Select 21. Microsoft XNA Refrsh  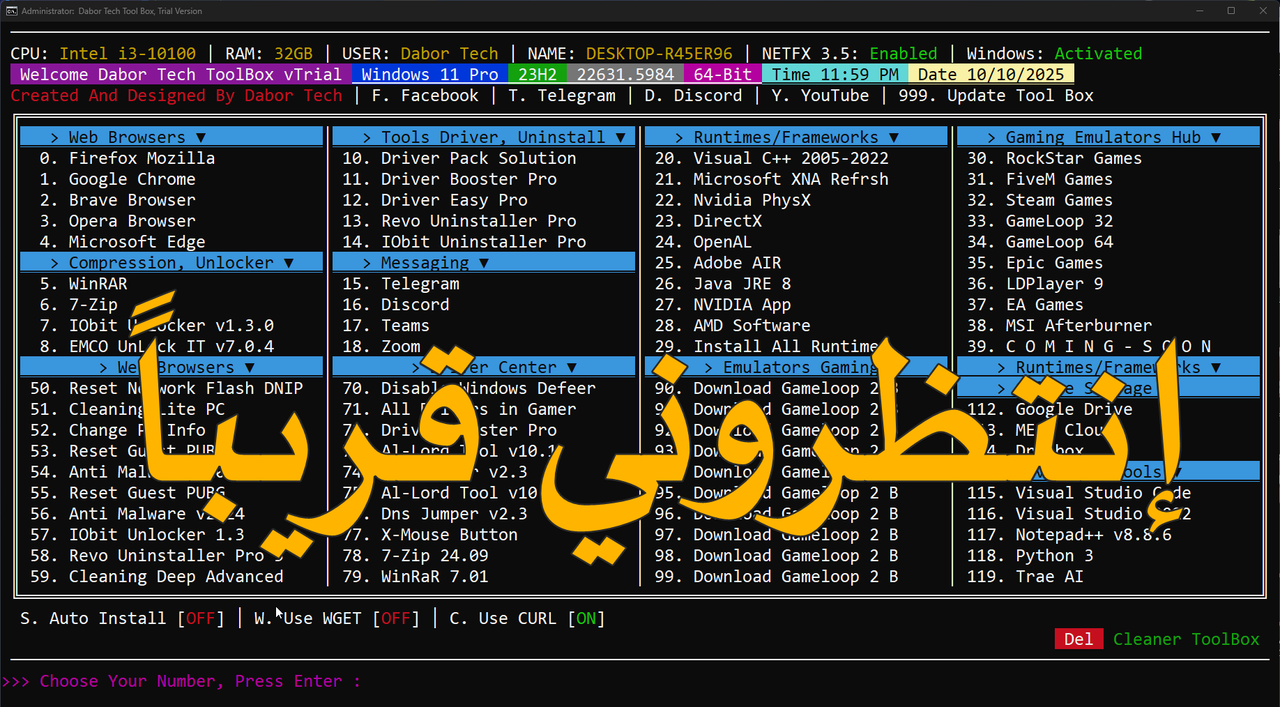[x=772, y=179]
